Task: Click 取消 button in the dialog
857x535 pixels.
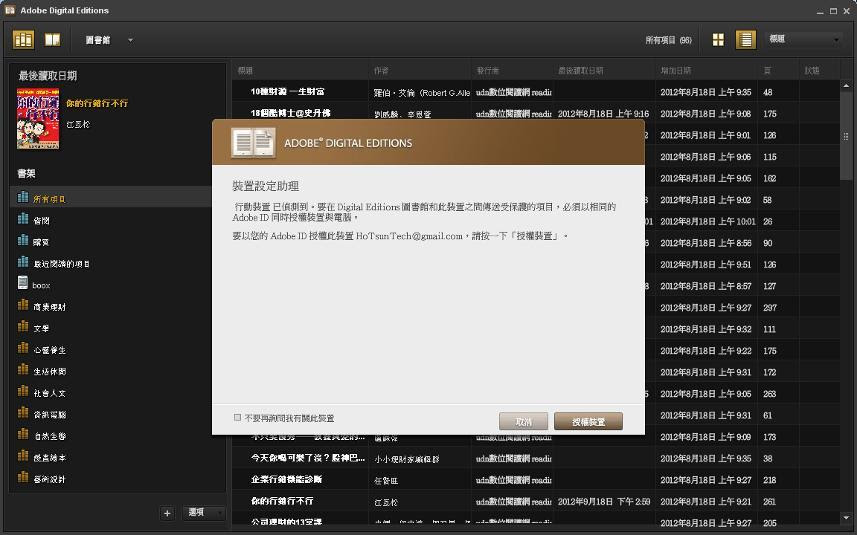Action: [x=523, y=421]
